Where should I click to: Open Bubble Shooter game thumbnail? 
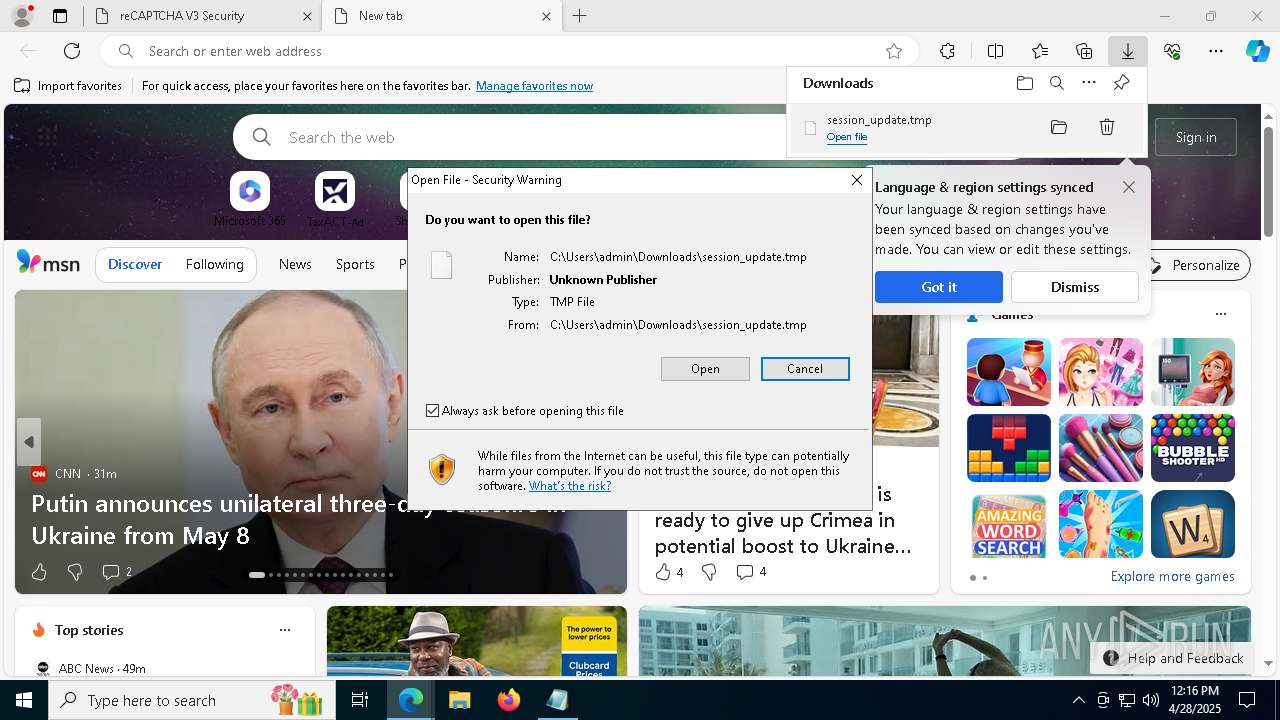(x=1193, y=448)
